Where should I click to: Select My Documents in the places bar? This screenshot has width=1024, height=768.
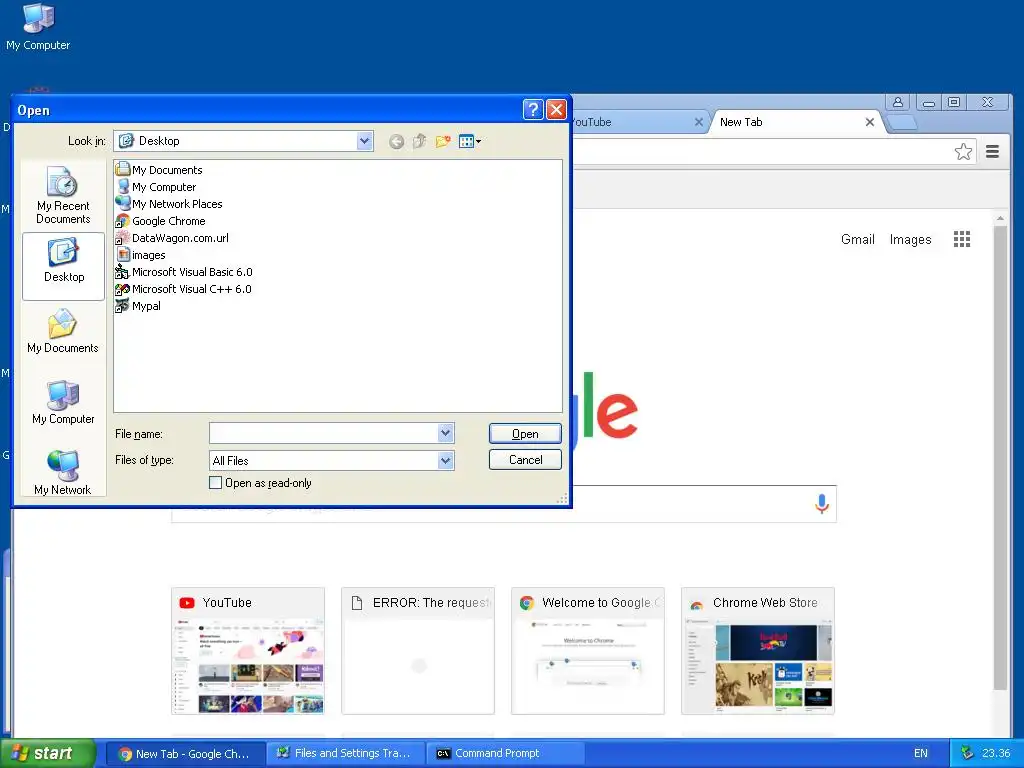click(63, 331)
